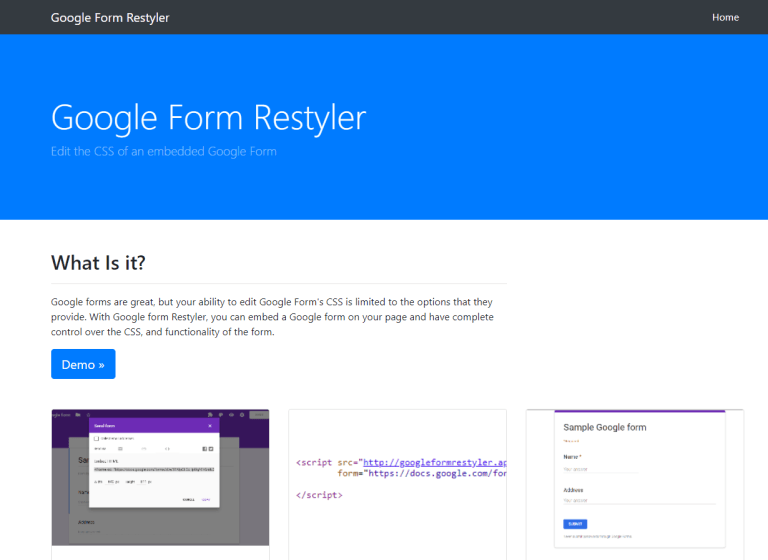Image resolution: width=768 pixels, height=560 pixels.
Task: Click the Demo » button
Action: pyautogui.click(x=83, y=364)
